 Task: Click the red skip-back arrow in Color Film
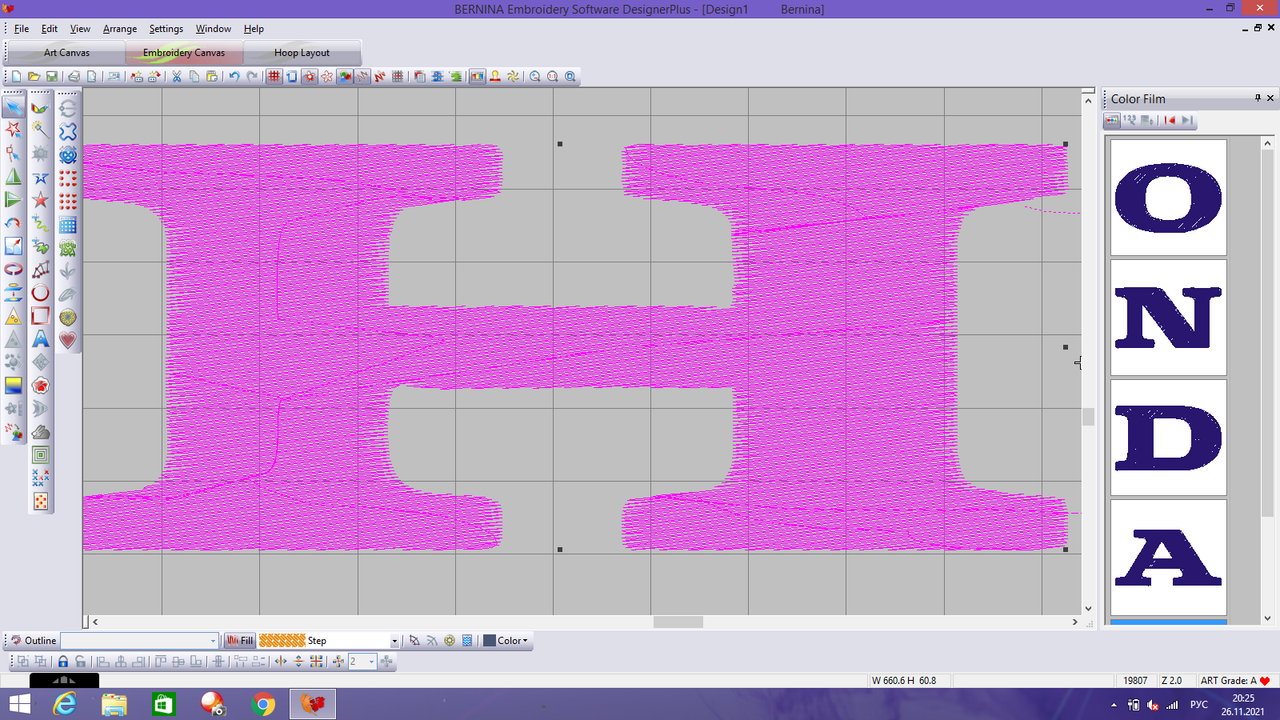(x=1168, y=120)
